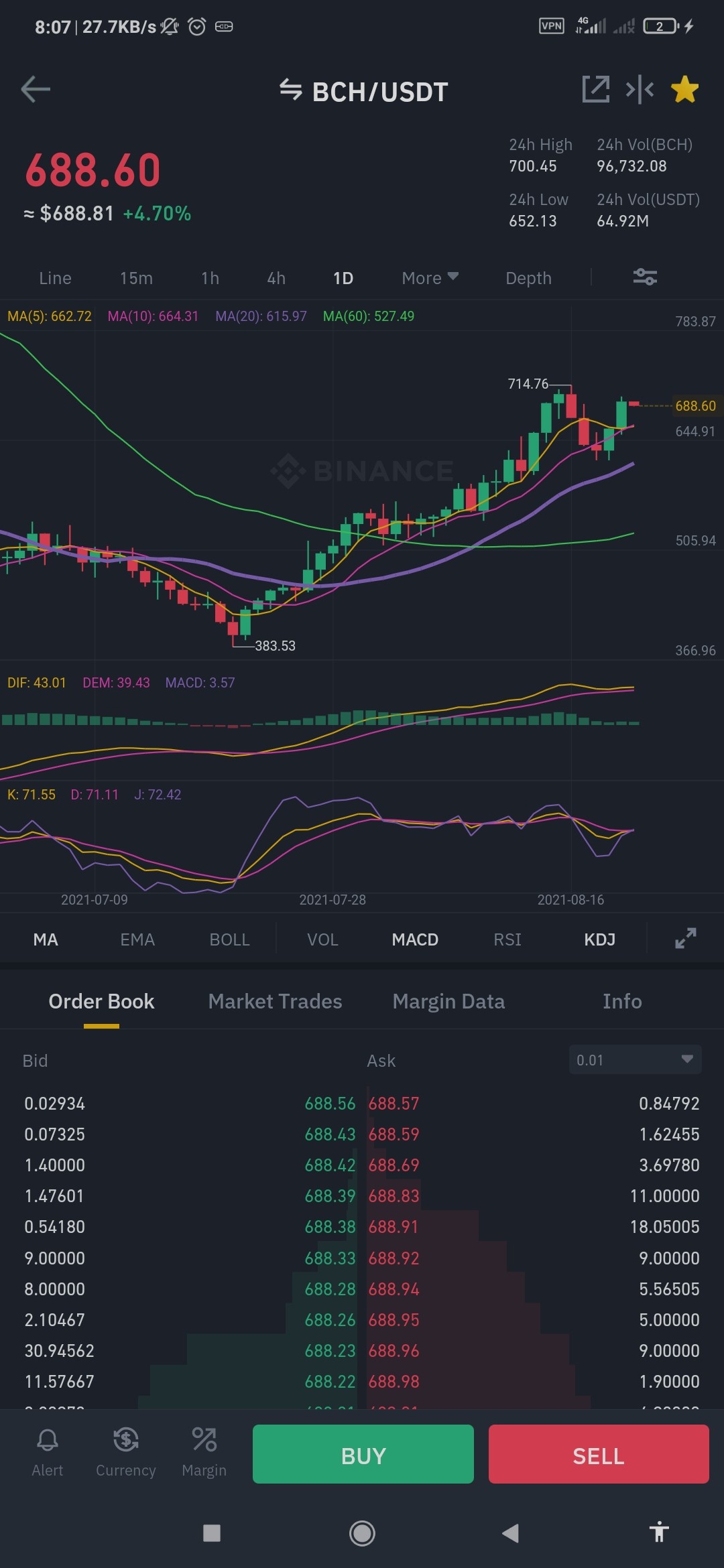This screenshot has width=724, height=1568.
Task: Tap ask price 688.57
Action: (x=394, y=1104)
